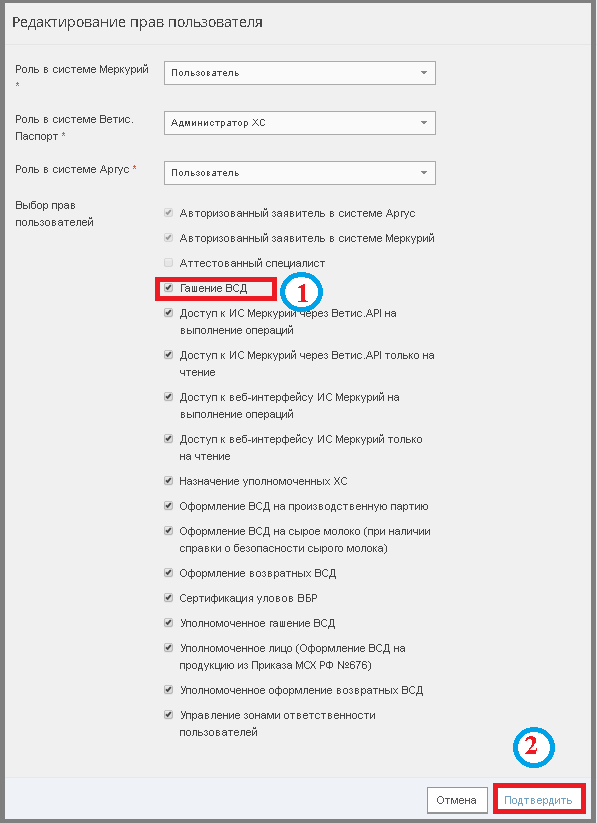Uncheck веб-интерфейс только на чтение checkbox
Image resolution: width=597 pixels, height=823 pixels.
[x=169, y=439]
